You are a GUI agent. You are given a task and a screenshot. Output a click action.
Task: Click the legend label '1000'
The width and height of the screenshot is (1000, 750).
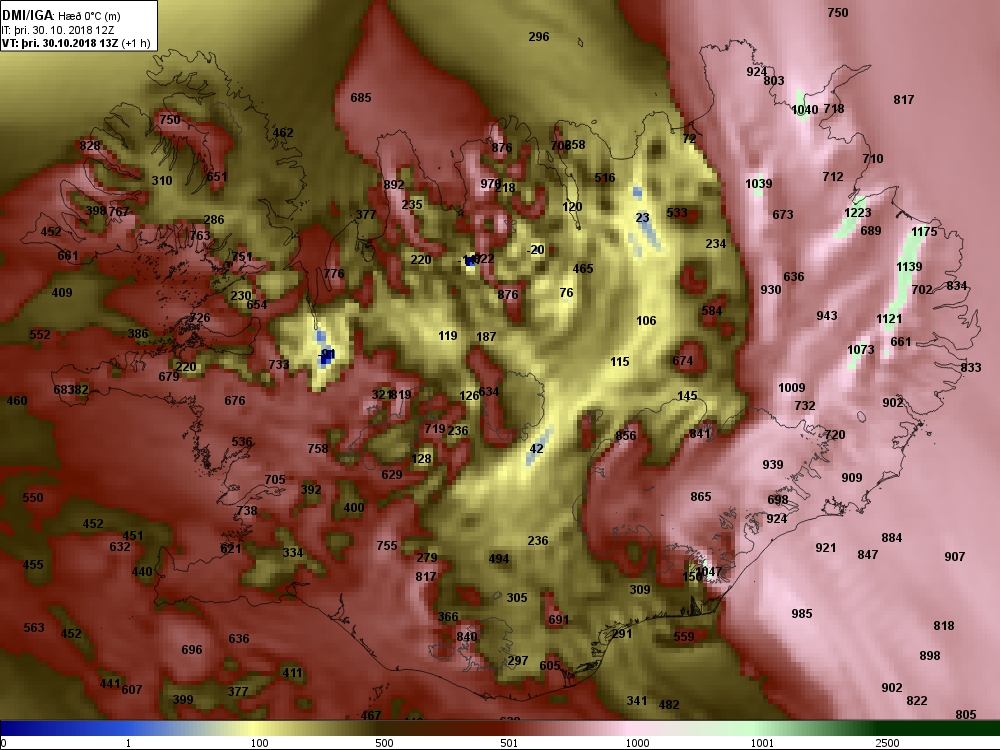637,743
